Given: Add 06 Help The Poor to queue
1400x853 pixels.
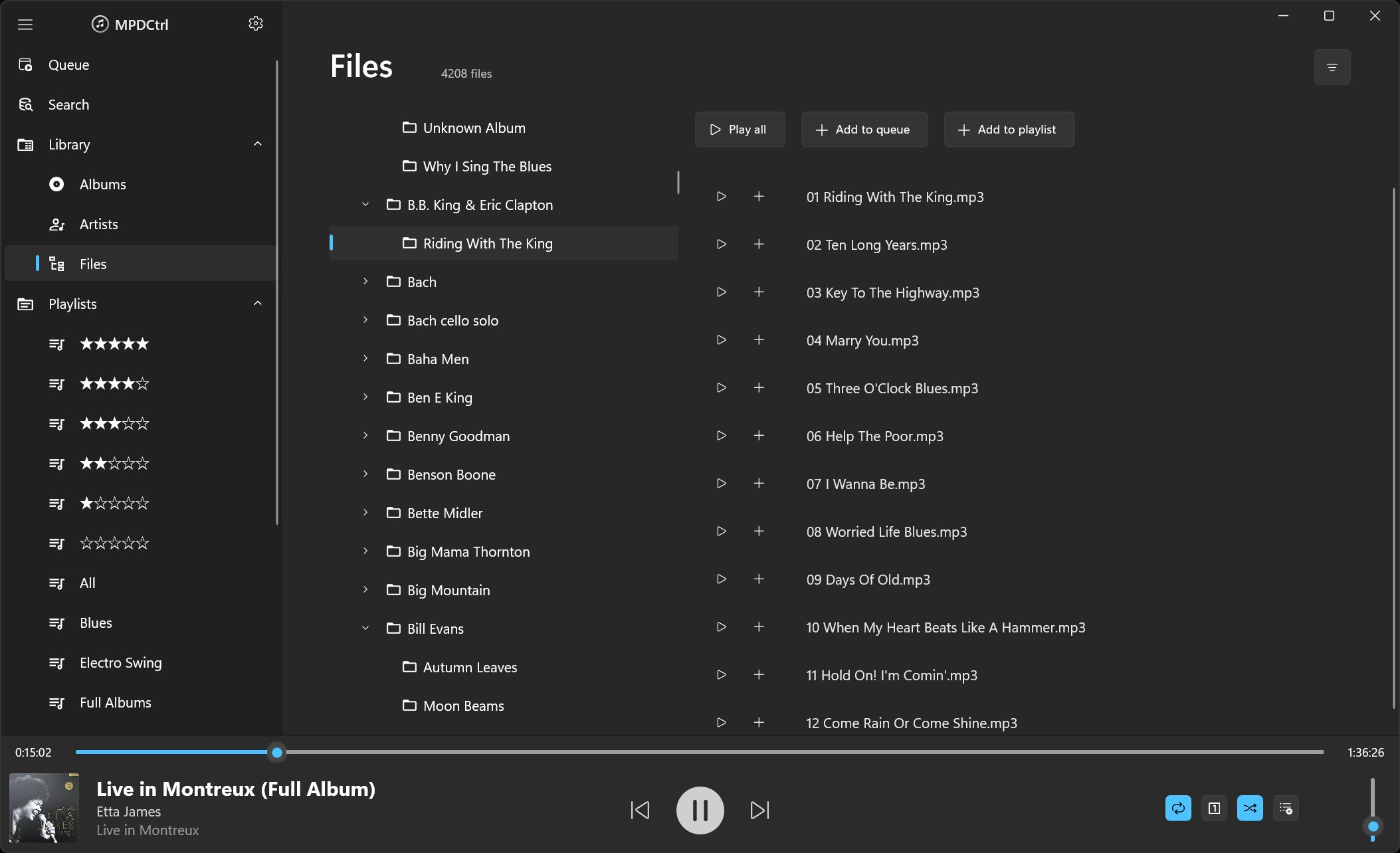Looking at the screenshot, I should (759, 436).
